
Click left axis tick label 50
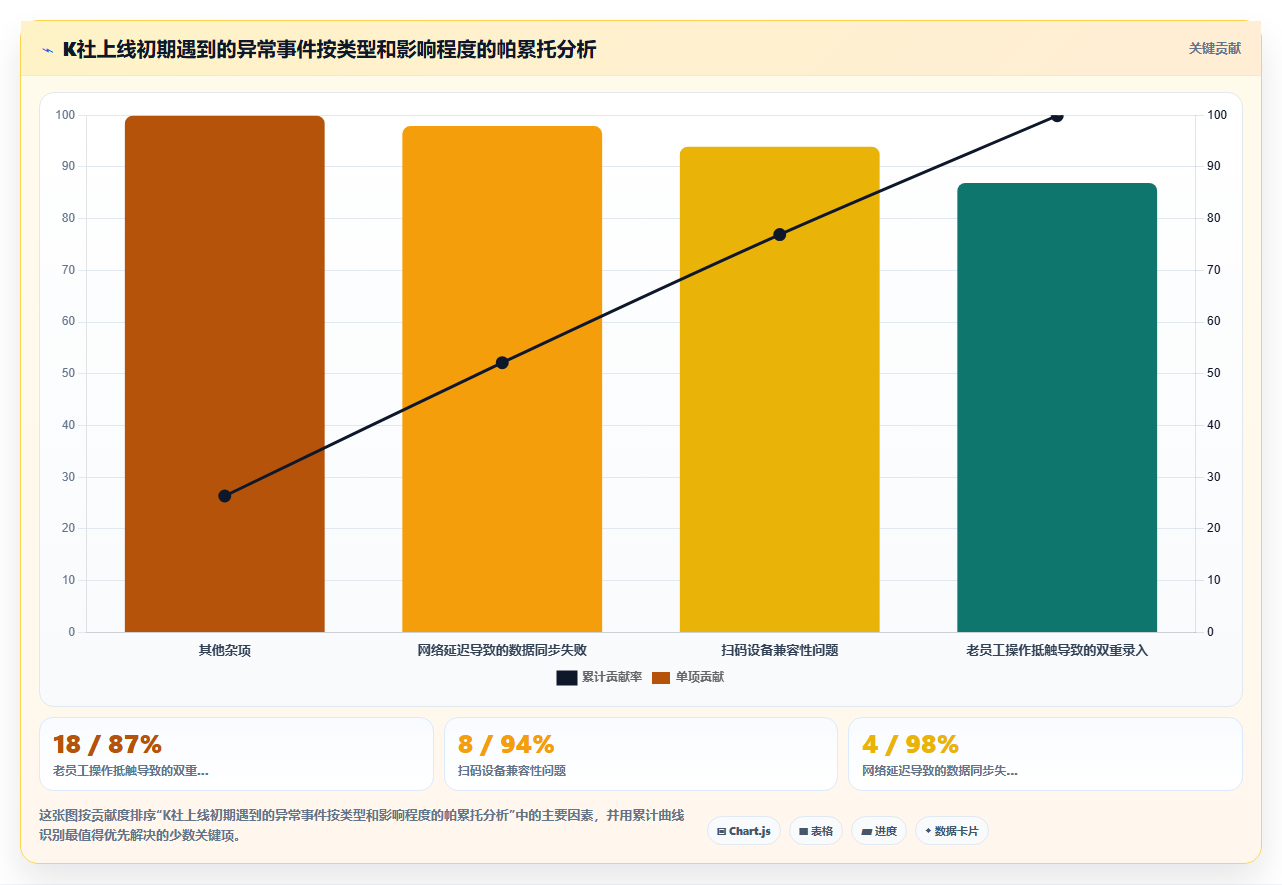(x=69, y=374)
